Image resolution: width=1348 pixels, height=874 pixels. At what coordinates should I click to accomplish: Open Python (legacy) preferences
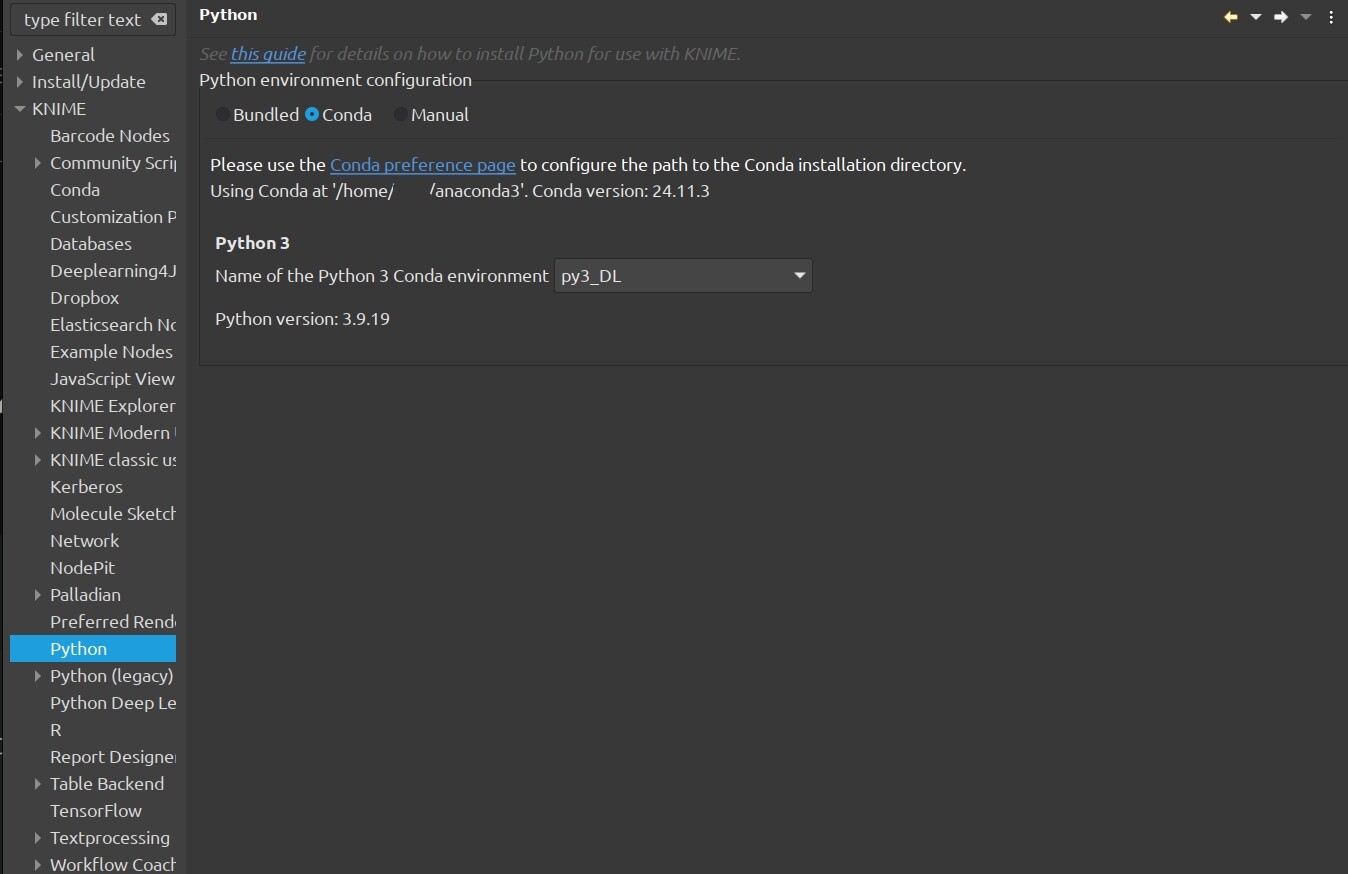(112, 676)
